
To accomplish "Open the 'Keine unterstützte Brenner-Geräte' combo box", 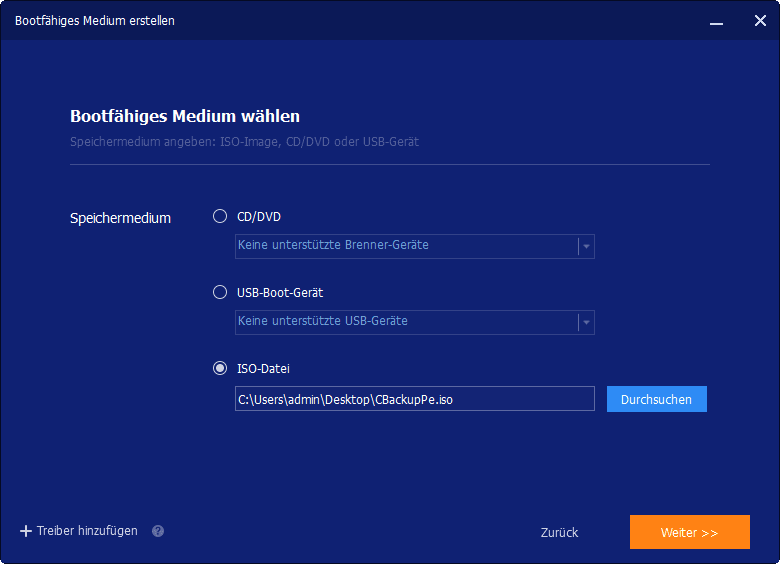I will click(405, 246).
